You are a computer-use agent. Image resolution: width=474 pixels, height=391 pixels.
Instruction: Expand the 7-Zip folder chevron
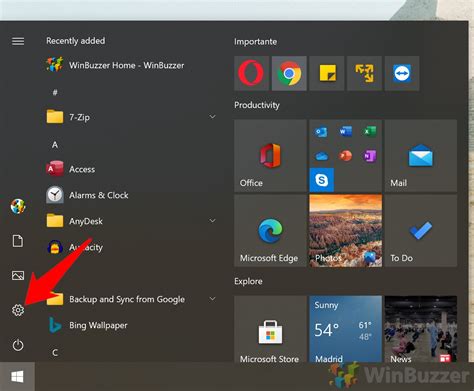pyautogui.click(x=212, y=117)
